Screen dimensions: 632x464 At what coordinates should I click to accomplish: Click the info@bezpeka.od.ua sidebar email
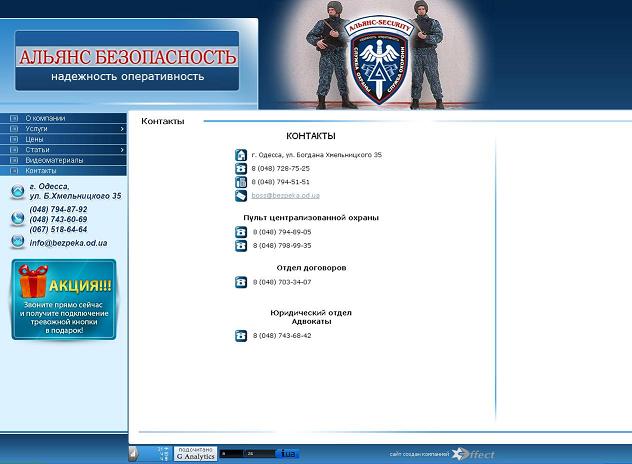pyautogui.click(x=69, y=243)
